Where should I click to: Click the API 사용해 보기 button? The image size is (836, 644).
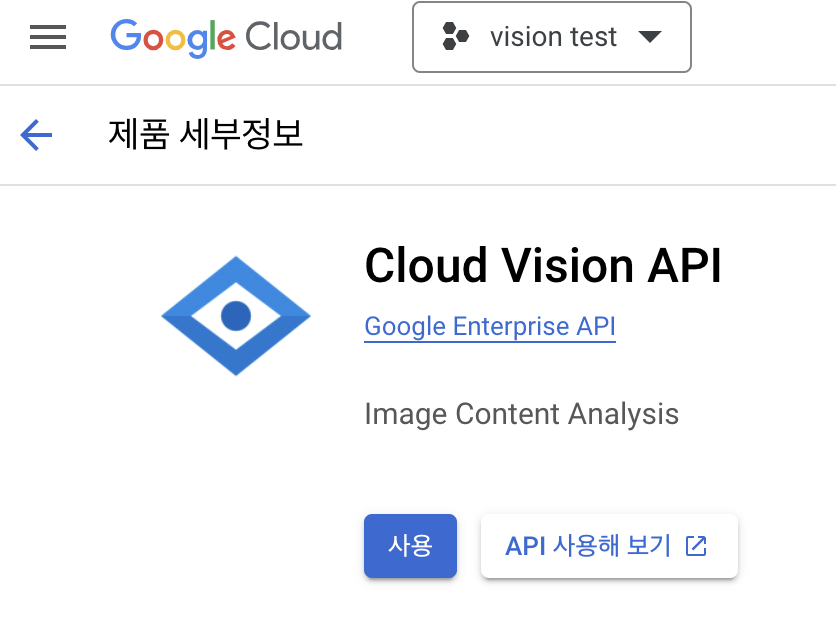tap(609, 546)
